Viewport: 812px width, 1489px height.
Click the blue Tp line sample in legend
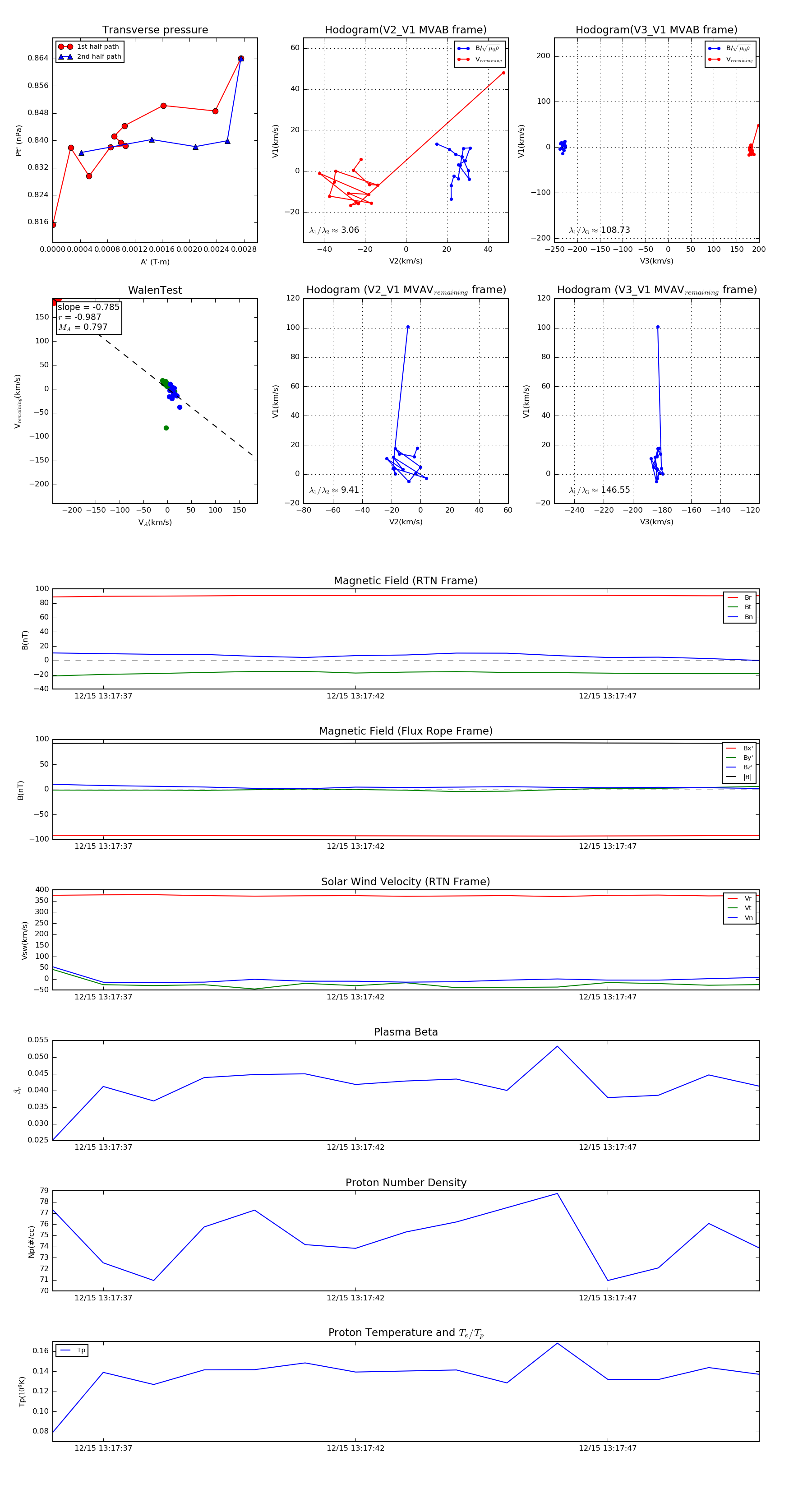pyautogui.click(x=65, y=1350)
